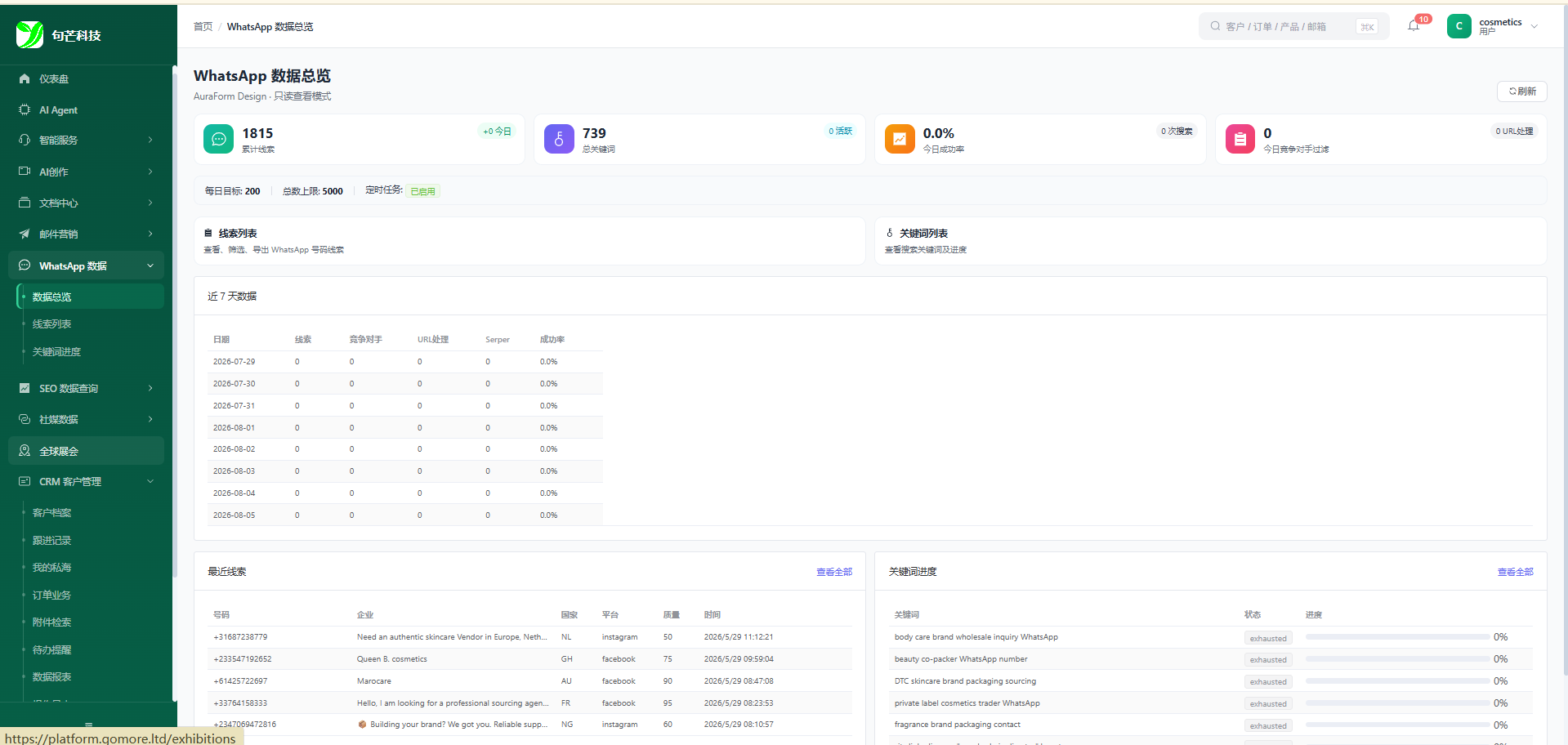Click the AI Agent sidebar icon

tap(25, 109)
